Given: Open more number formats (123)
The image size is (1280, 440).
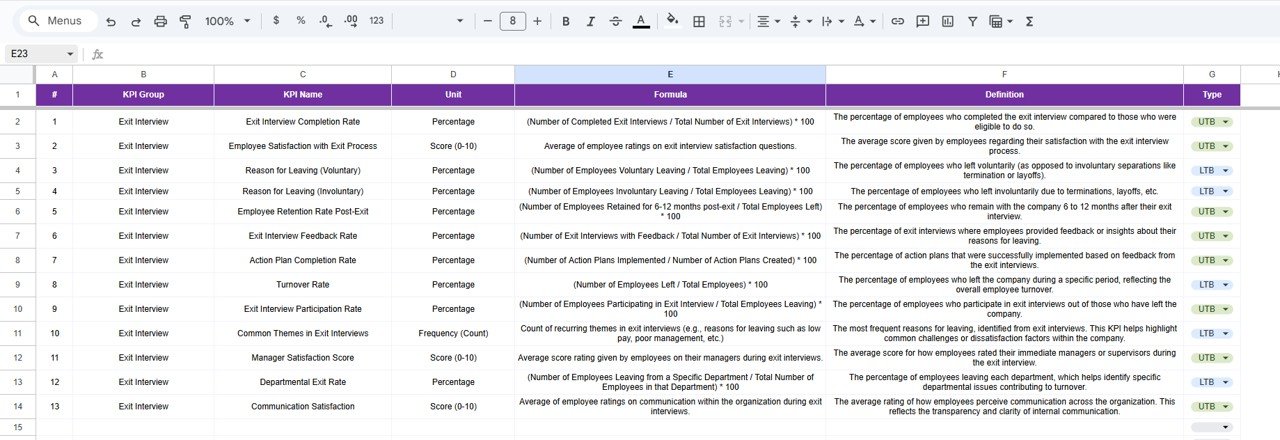Looking at the screenshot, I should point(376,21).
